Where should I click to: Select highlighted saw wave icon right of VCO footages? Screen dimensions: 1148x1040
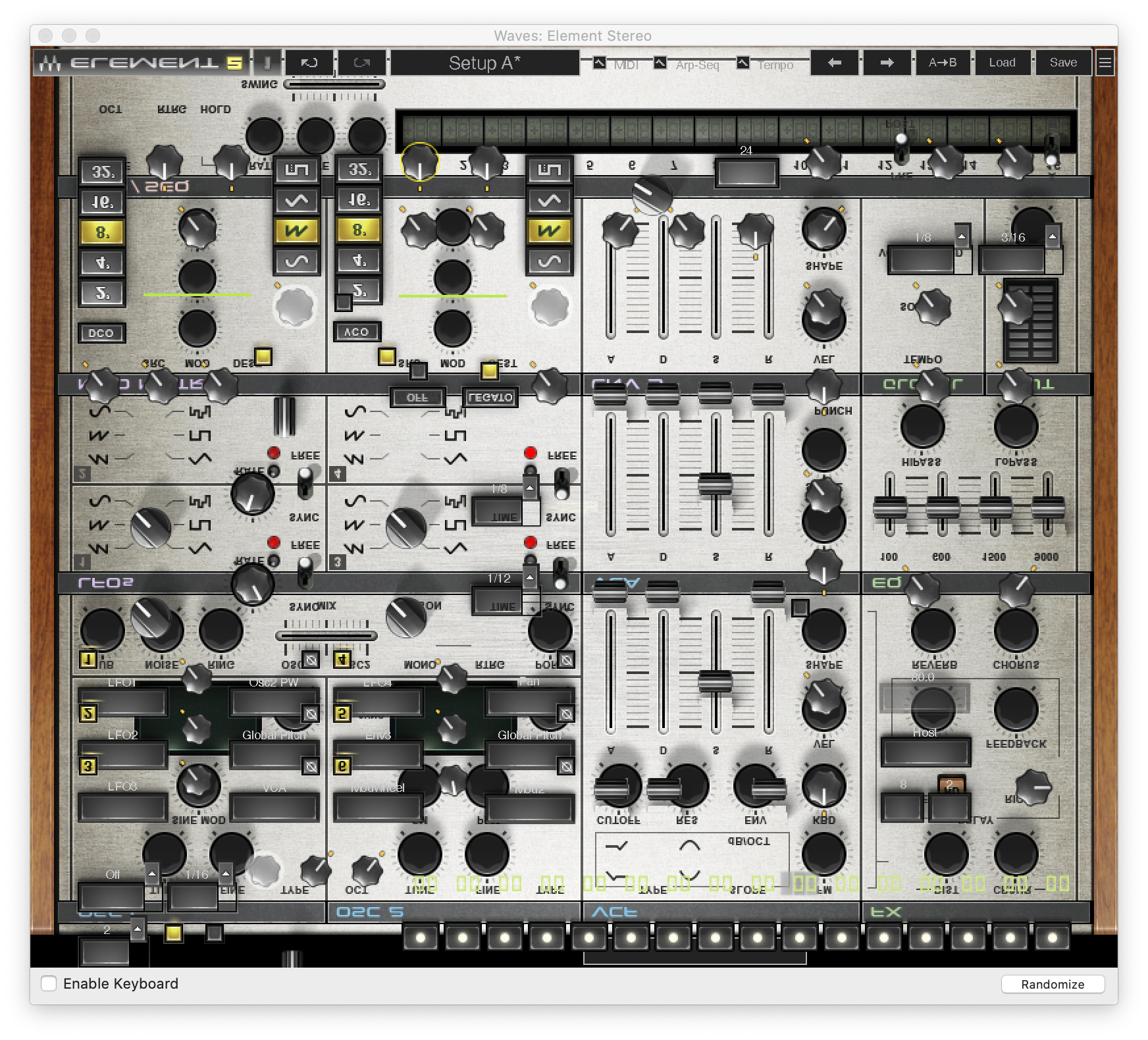pyautogui.click(x=550, y=231)
